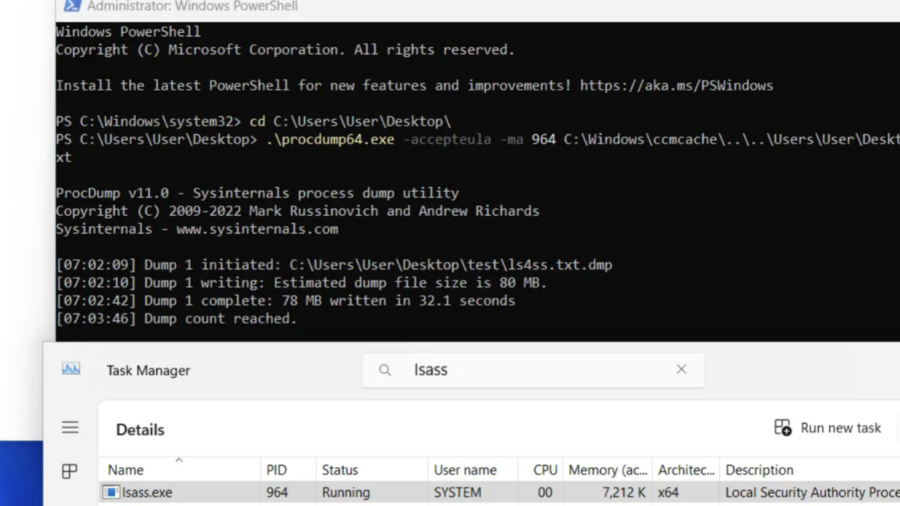This screenshot has width=900, height=506.
Task: Sort by the Status column header
Action: (x=372, y=470)
